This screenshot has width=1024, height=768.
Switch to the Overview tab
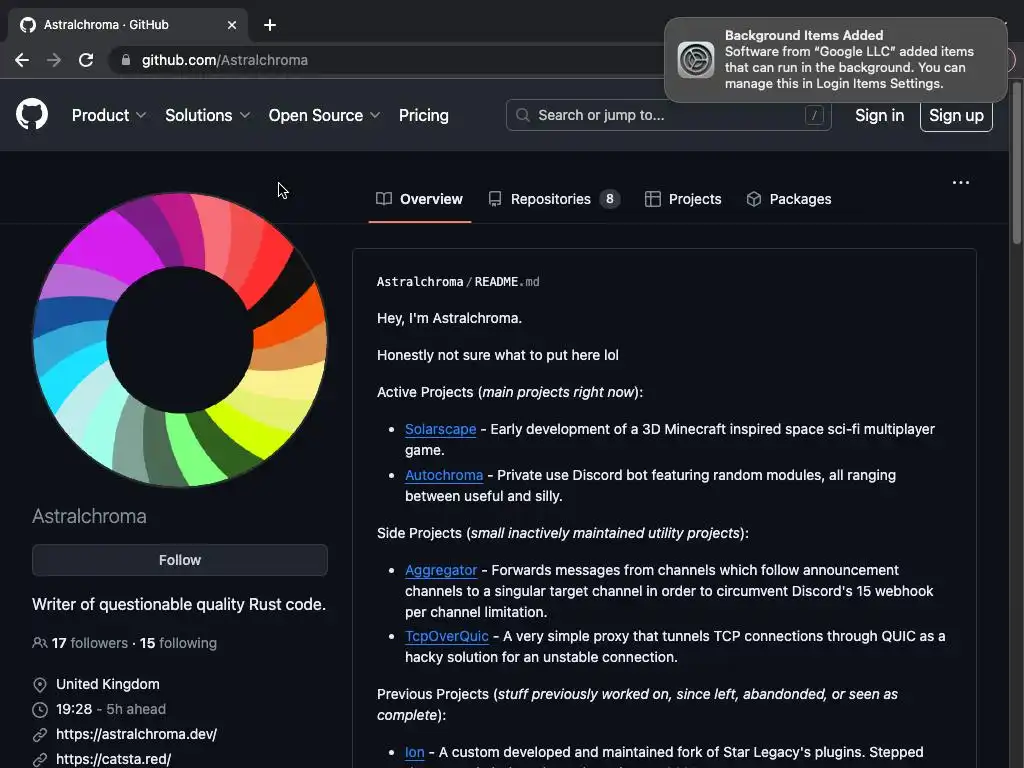[x=419, y=199]
